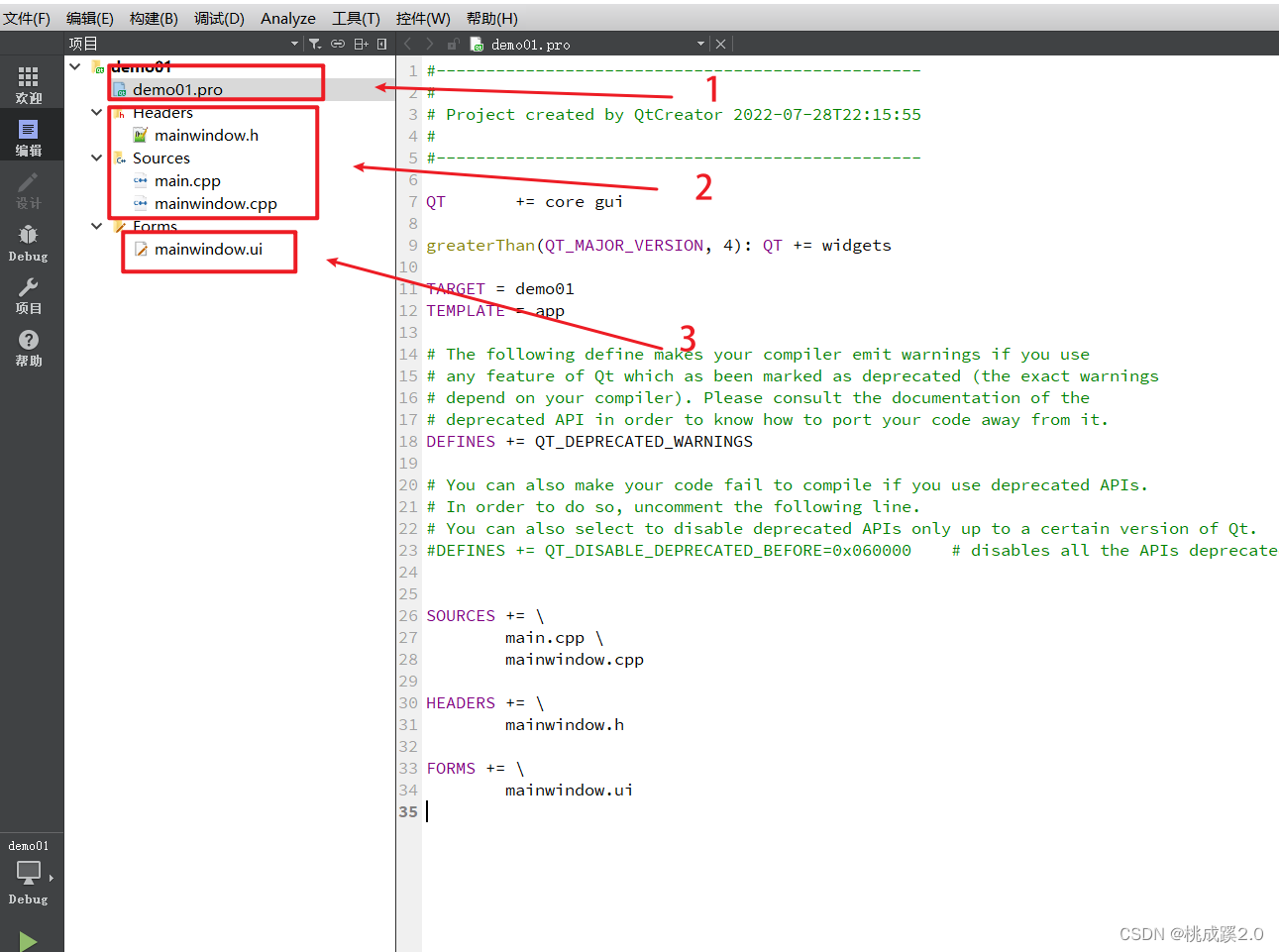1279x952 pixels.
Task: Select demo01.pro in project tree
Action: pyautogui.click(x=177, y=89)
